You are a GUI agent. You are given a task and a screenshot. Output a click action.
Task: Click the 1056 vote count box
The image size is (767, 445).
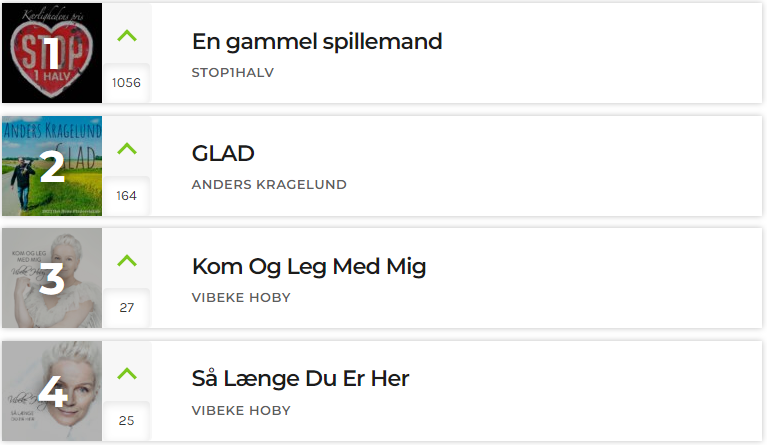126,83
